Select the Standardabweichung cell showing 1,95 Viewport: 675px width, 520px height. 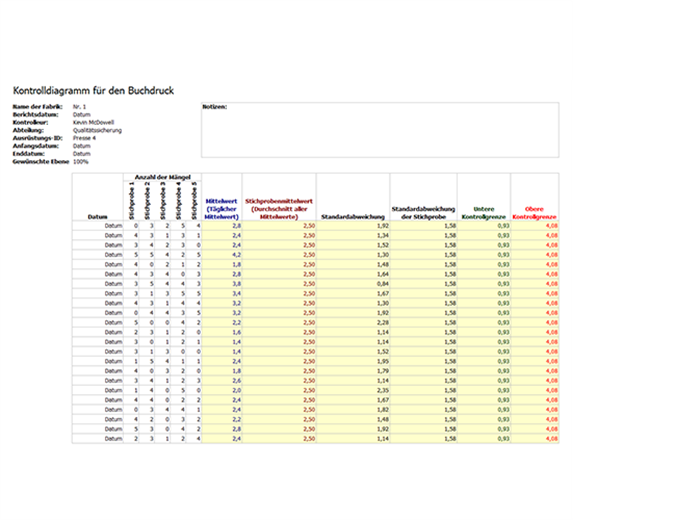pyautogui.click(x=353, y=361)
